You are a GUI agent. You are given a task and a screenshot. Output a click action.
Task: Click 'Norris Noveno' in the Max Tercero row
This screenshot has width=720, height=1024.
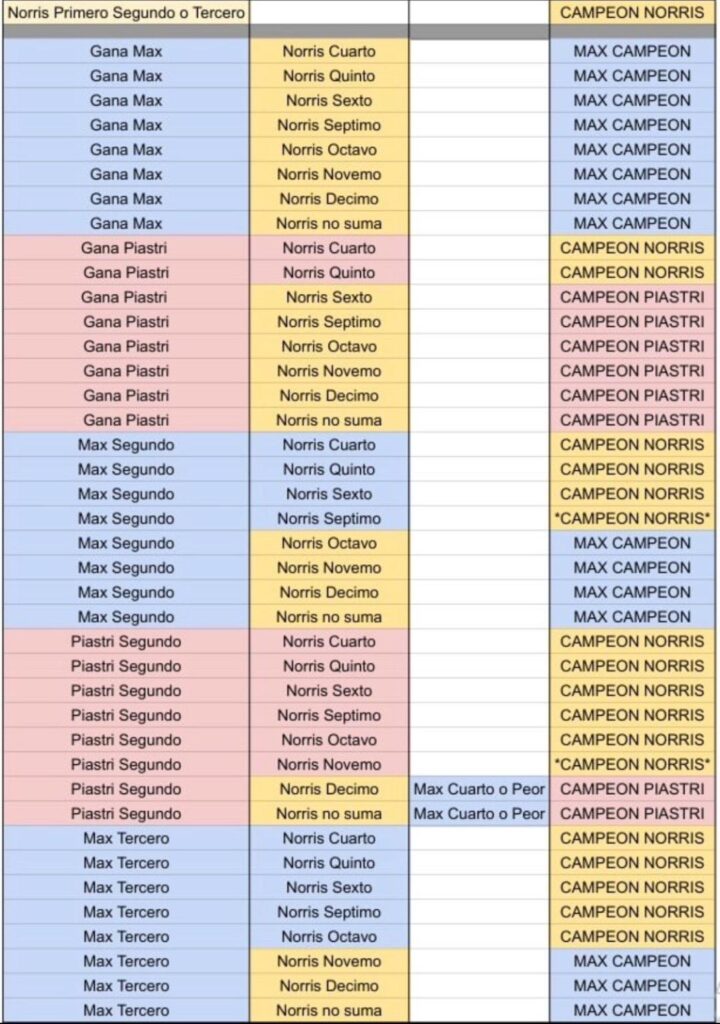(329, 961)
